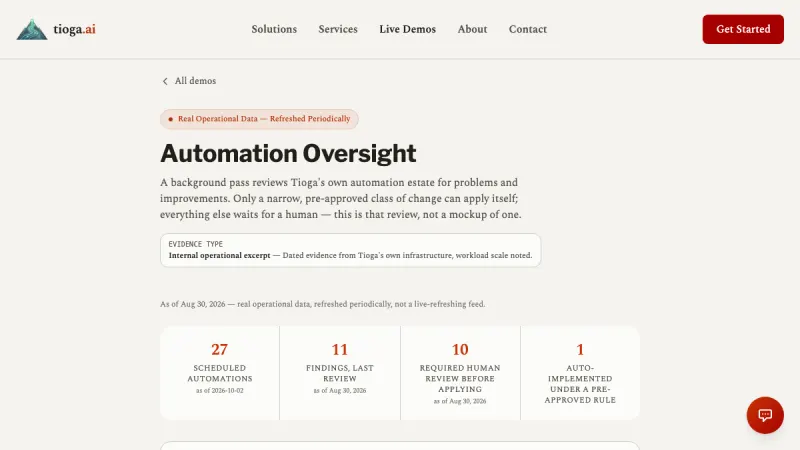The image size is (800, 450).
Task: Open the chat bubble widget
Action: (765, 415)
